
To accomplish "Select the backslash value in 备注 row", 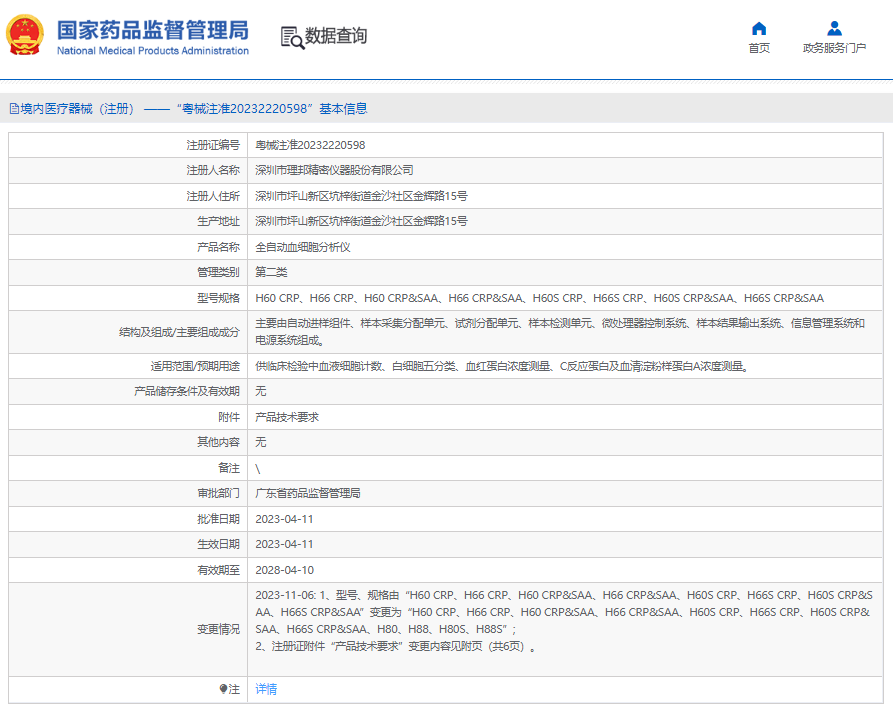I will pos(258,468).
